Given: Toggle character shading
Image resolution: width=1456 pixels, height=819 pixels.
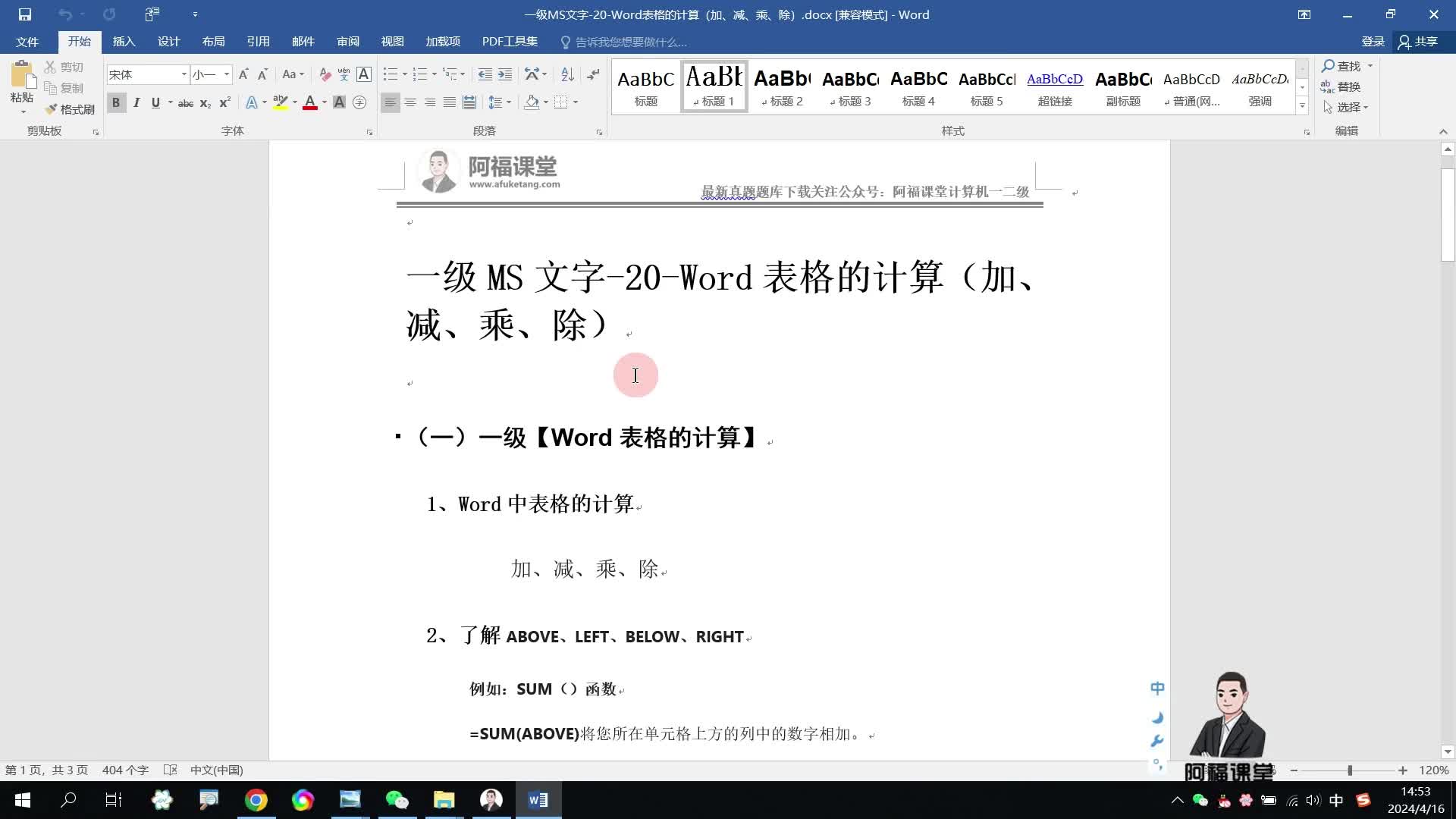Looking at the screenshot, I should pyautogui.click(x=339, y=102).
